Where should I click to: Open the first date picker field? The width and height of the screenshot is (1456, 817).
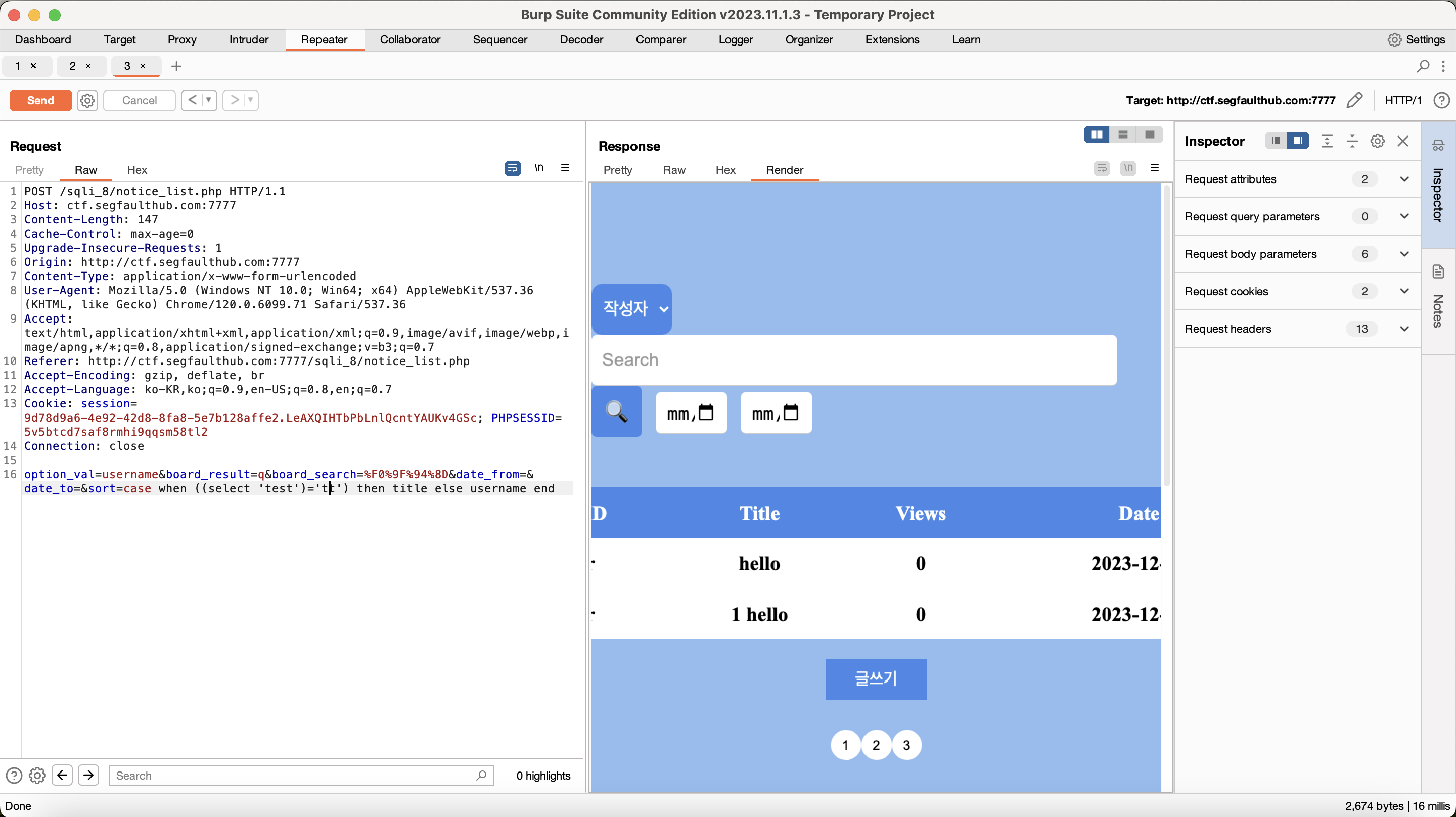point(691,413)
